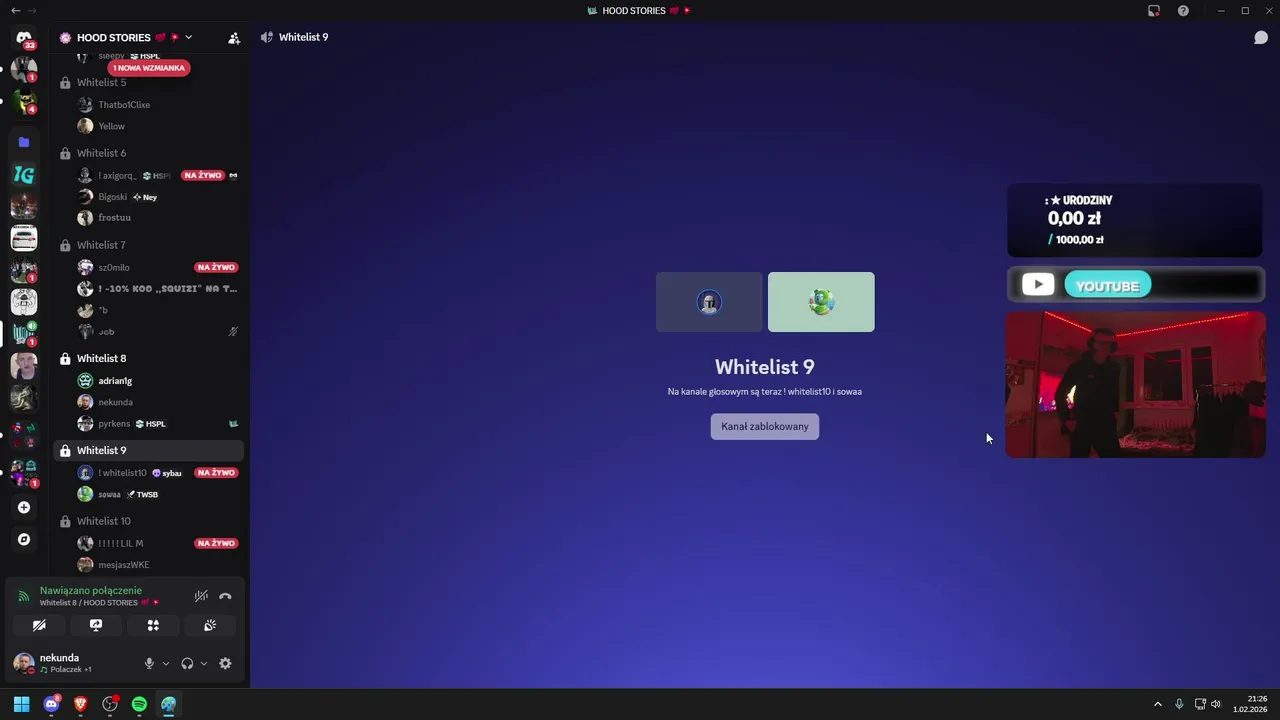Disconnect from voice with the hang-up icon

(225, 596)
